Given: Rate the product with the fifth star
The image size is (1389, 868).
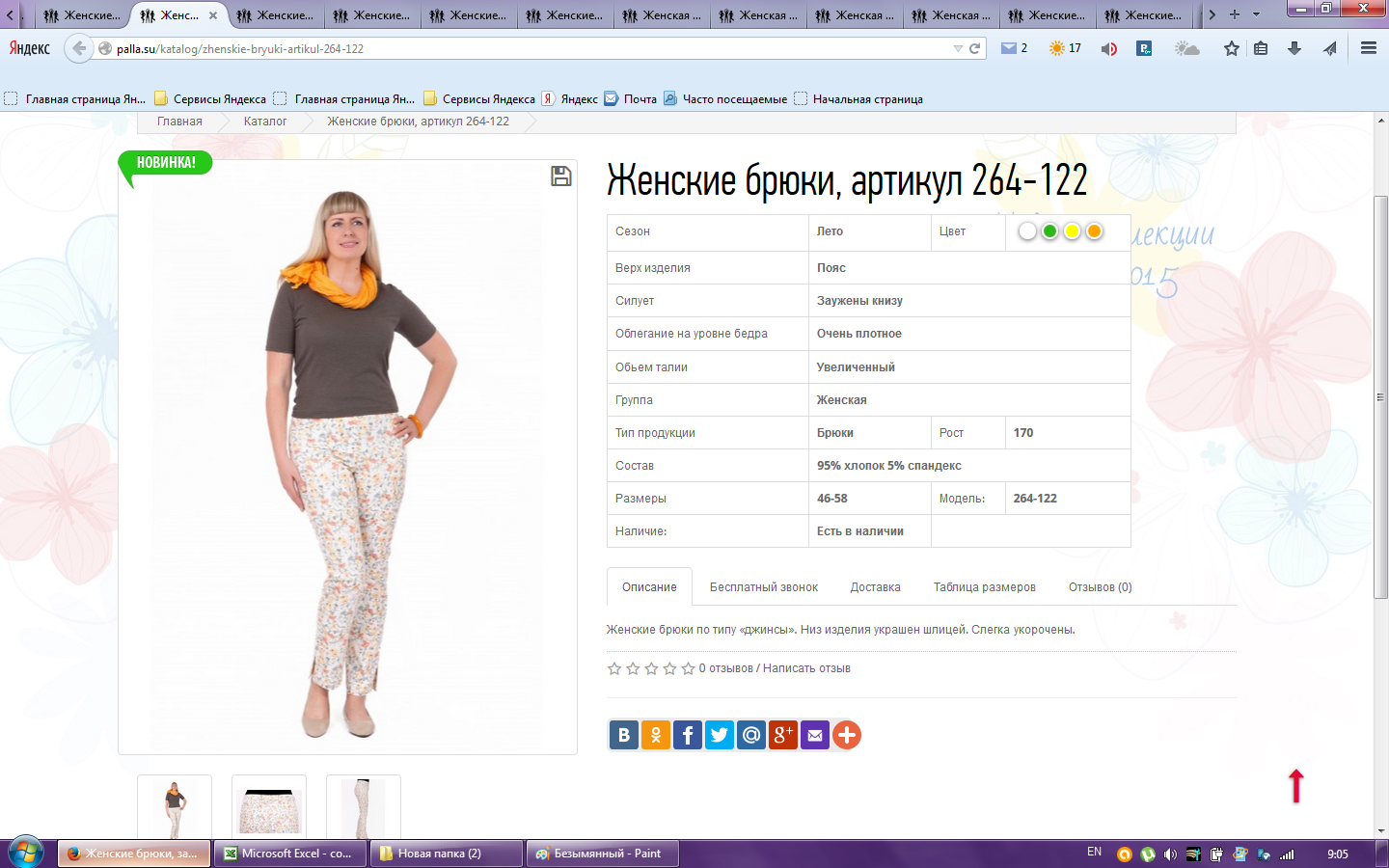Looking at the screenshot, I should 688,668.
